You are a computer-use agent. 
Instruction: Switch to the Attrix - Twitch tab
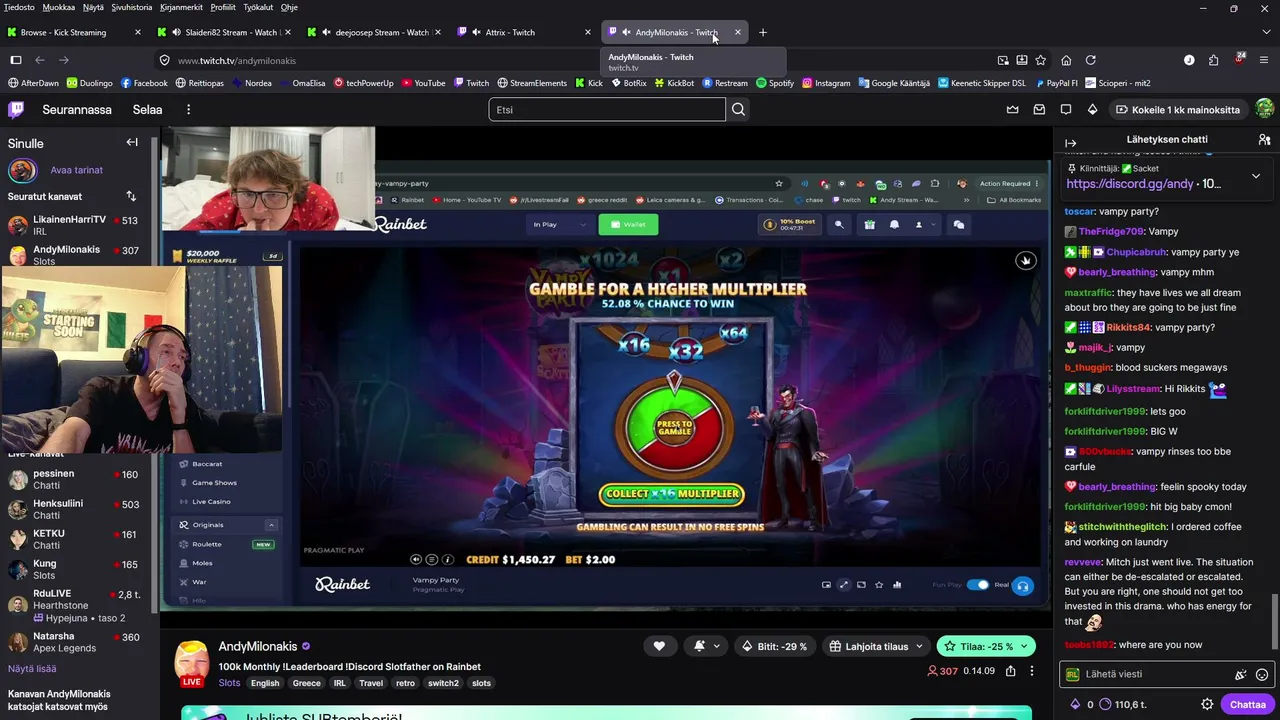click(x=525, y=32)
